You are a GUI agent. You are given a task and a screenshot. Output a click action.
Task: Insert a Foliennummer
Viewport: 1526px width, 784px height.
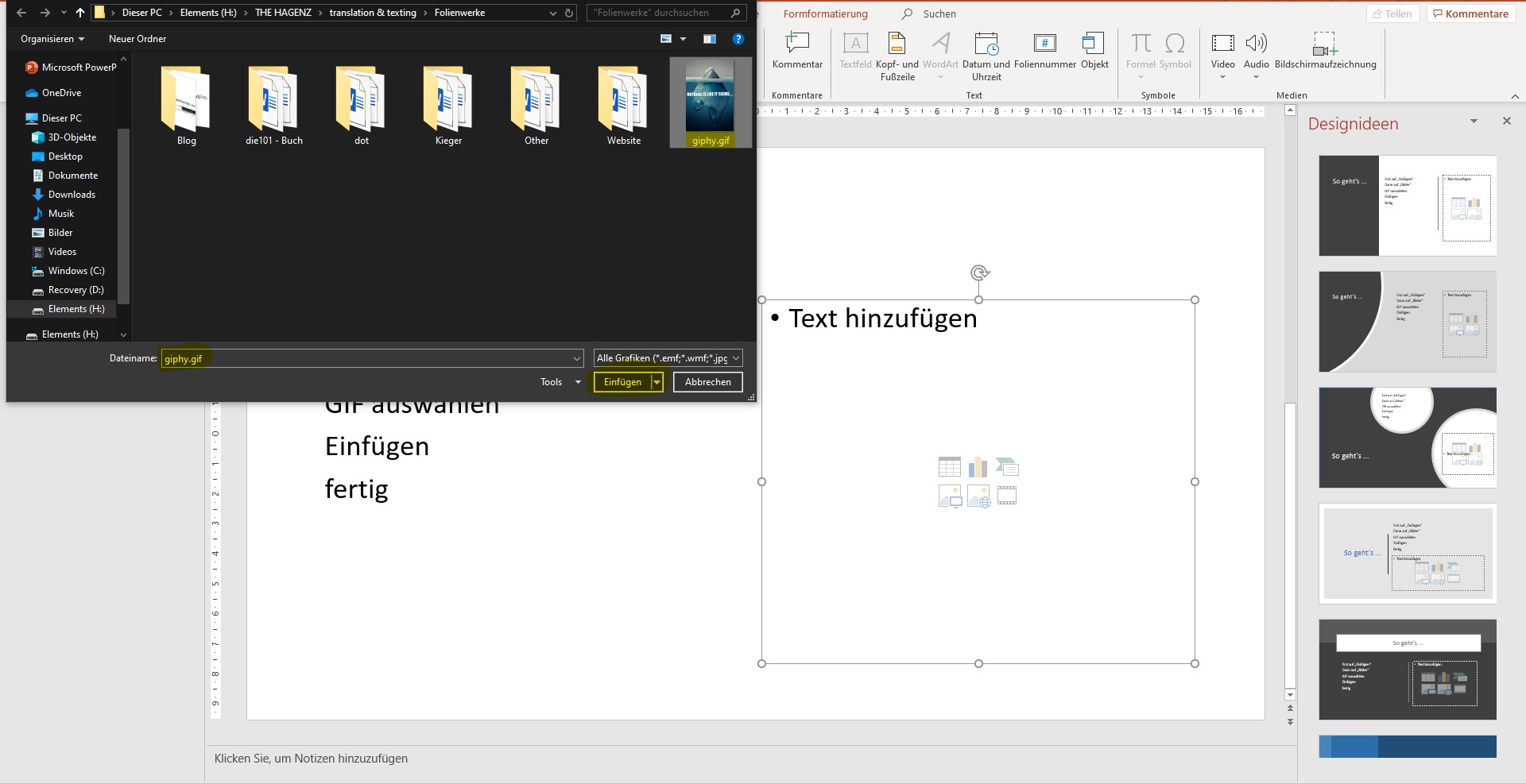tap(1045, 50)
